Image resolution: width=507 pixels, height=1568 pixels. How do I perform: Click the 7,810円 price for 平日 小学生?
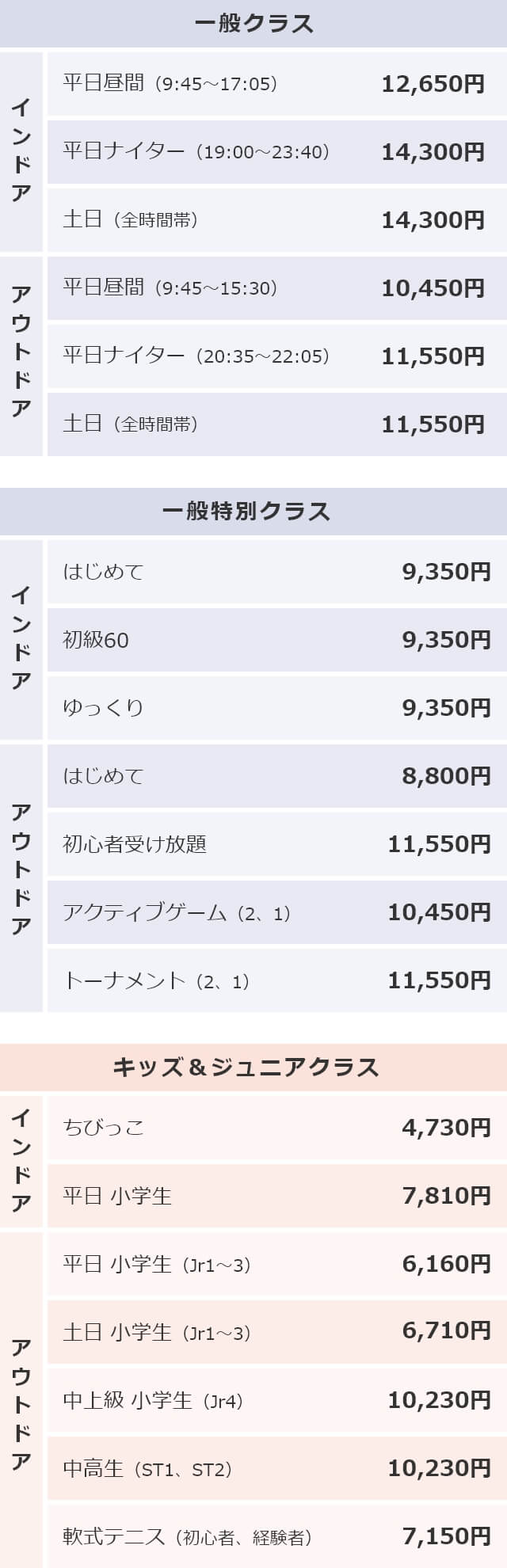point(446,1195)
